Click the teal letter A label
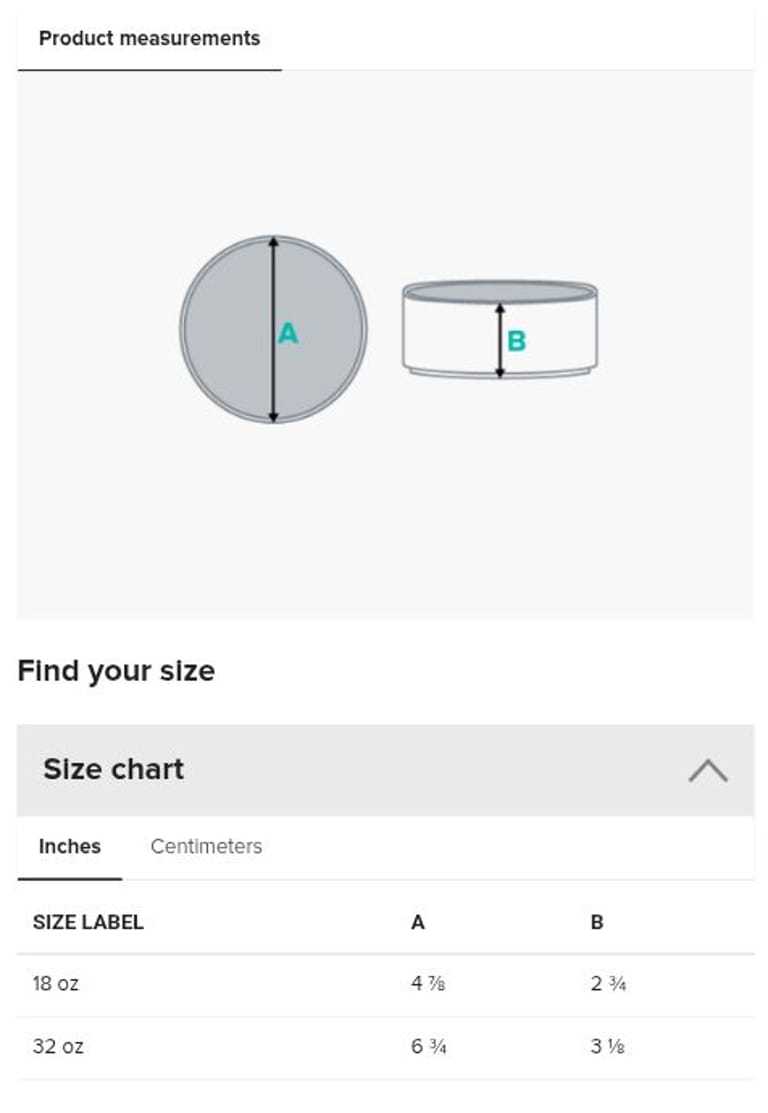The image size is (768, 1113). [x=288, y=333]
